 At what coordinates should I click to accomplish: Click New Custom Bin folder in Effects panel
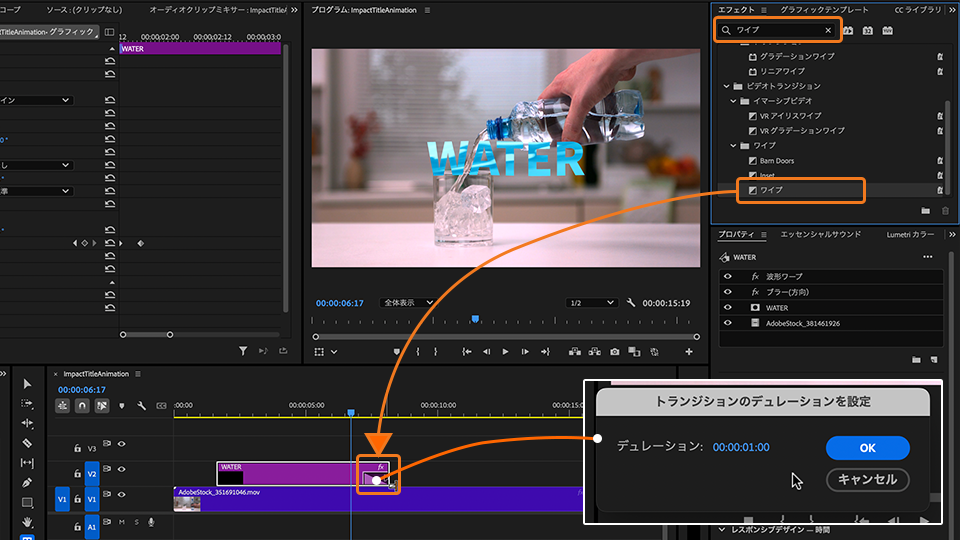925,211
